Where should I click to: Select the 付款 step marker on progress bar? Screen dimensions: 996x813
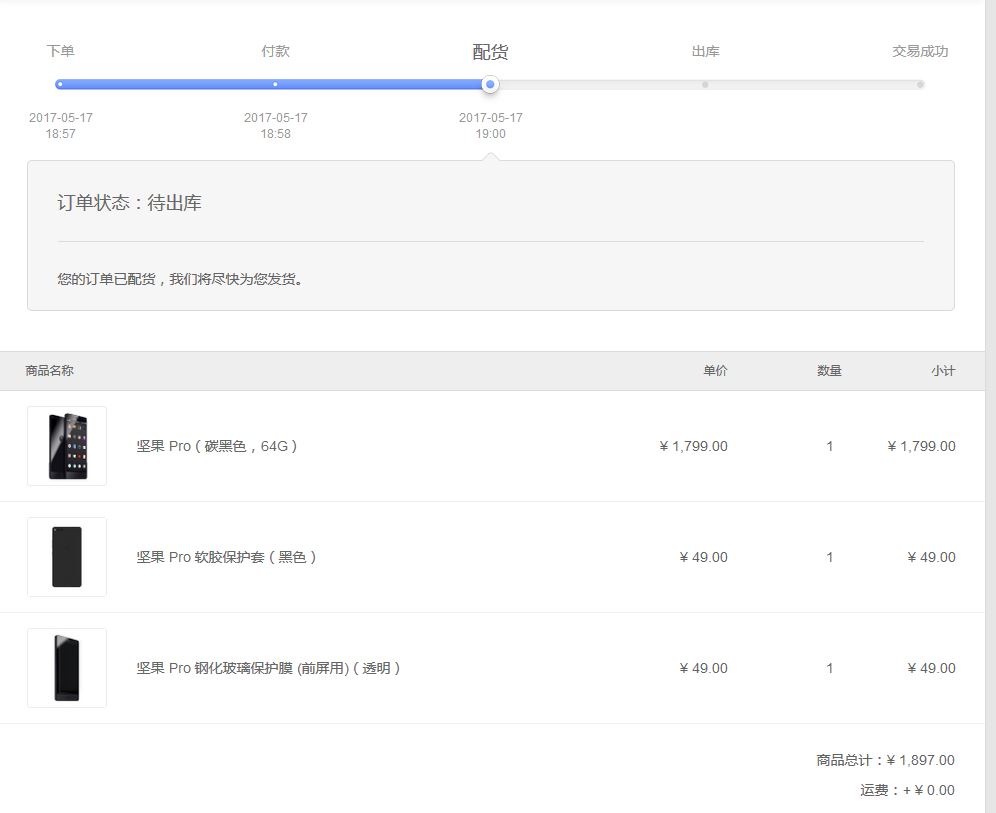275,84
